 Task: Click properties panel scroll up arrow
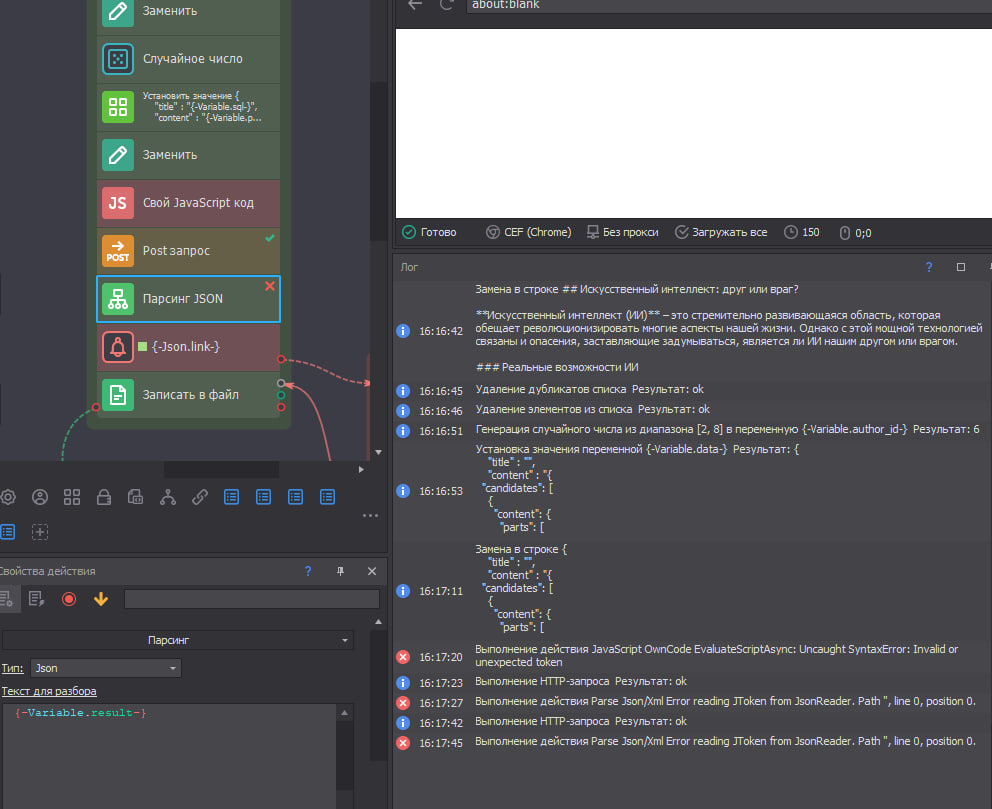click(378, 622)
